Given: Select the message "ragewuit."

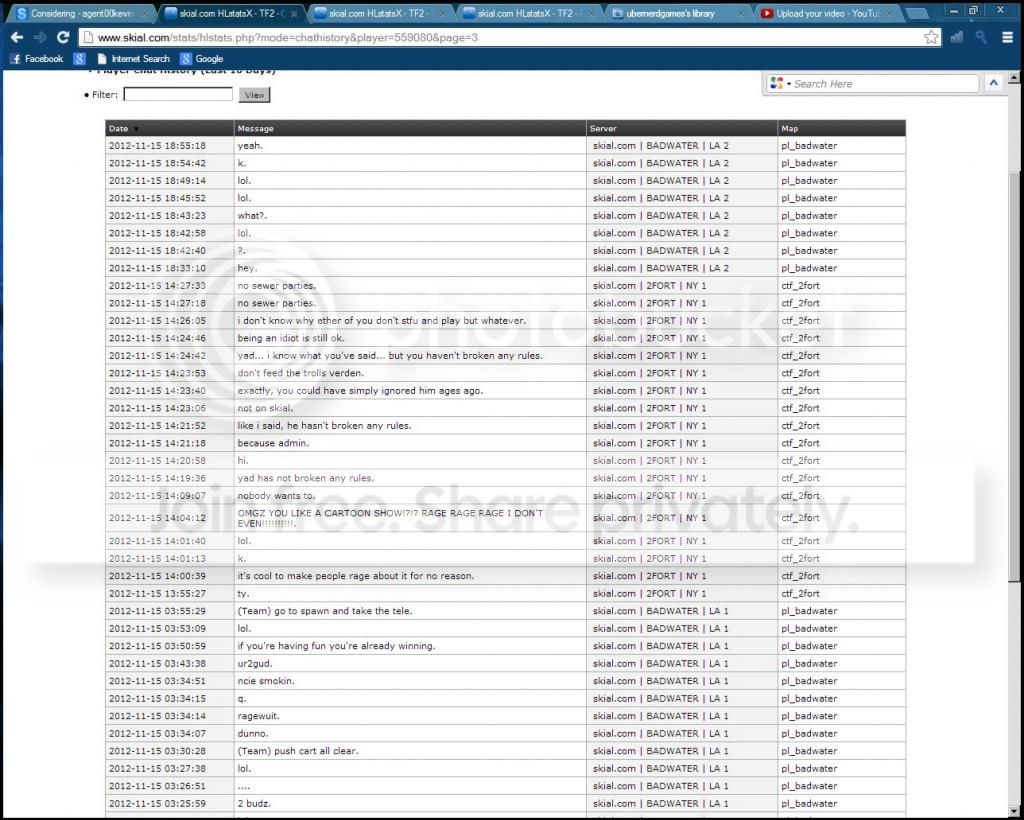Looking at the screenshot, I should pos(259,716).
